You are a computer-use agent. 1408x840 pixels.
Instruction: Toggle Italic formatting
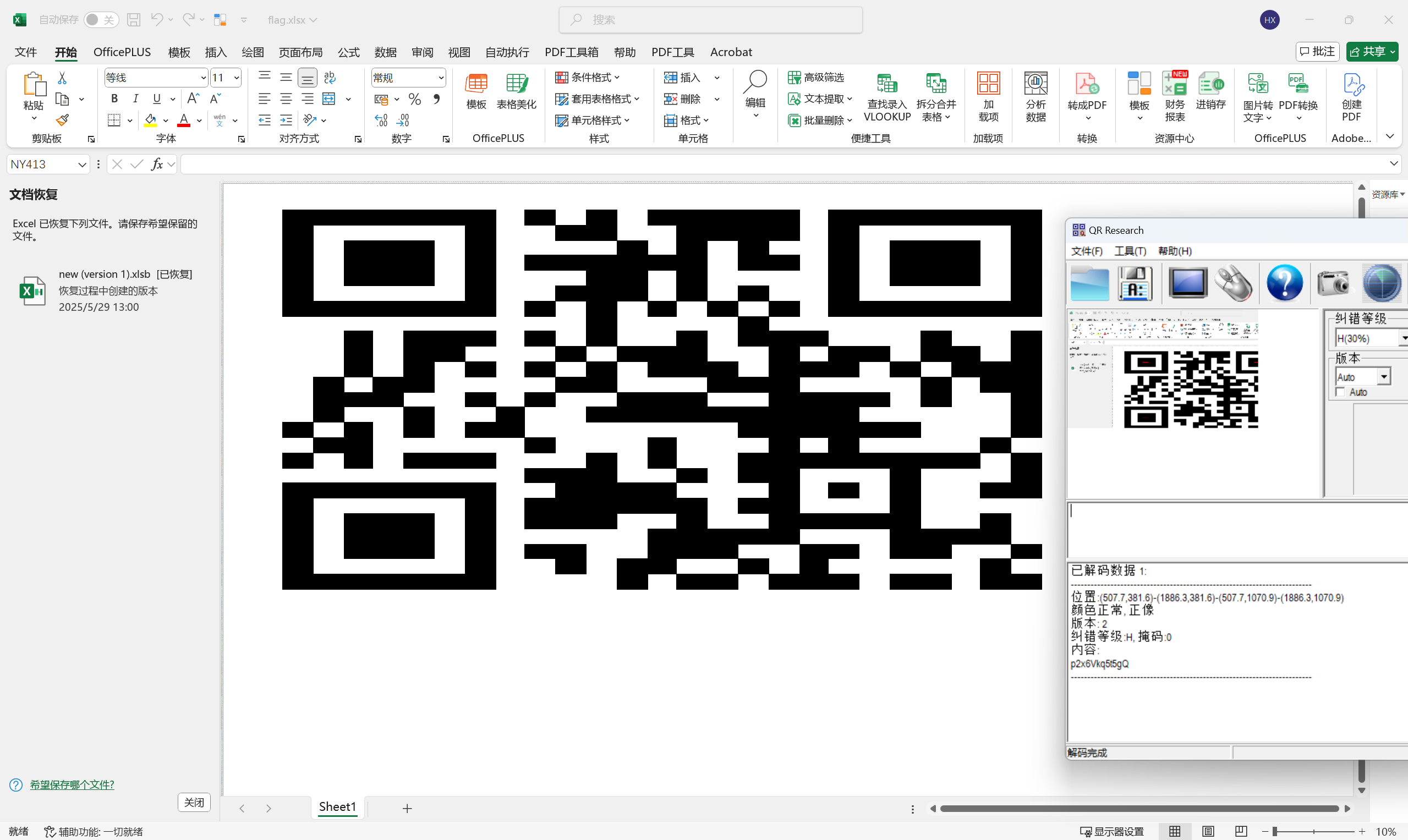135,98
